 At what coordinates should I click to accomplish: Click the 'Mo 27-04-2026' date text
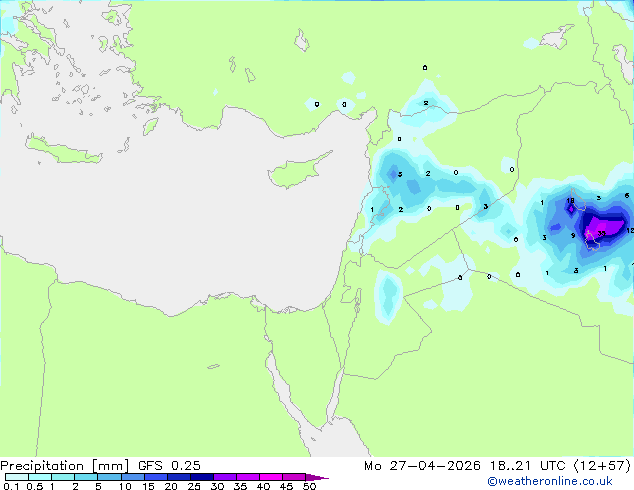click(422, 466)
